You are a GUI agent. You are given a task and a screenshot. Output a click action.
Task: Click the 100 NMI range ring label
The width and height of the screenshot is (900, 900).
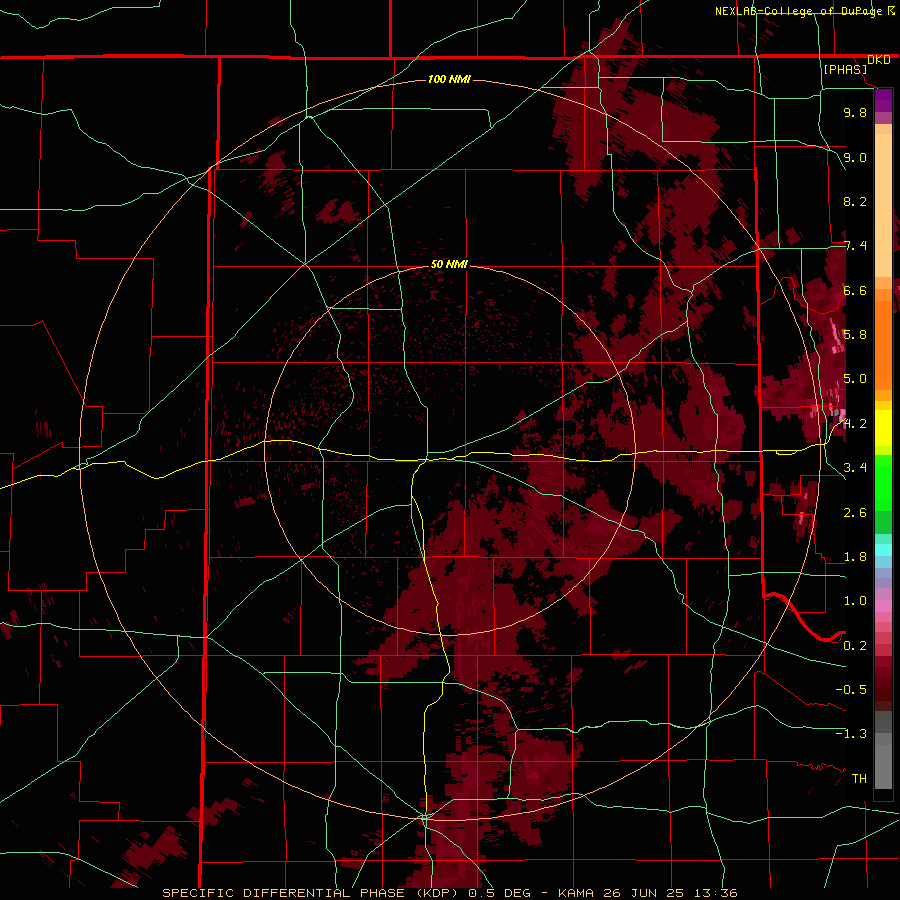click(449, 79)
